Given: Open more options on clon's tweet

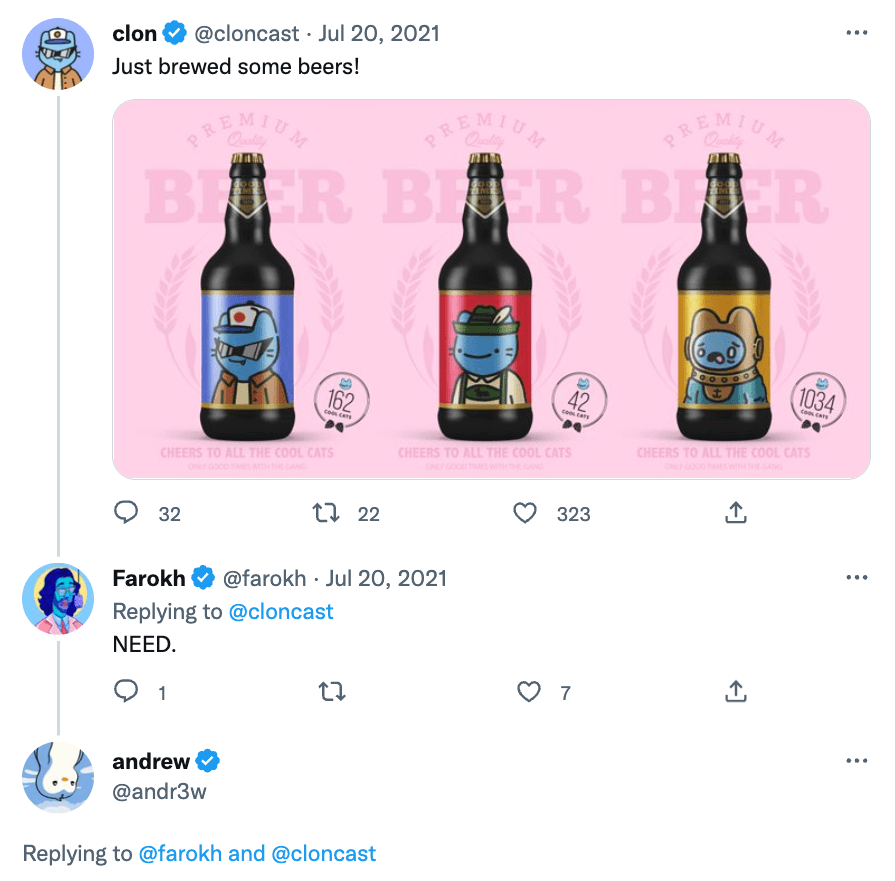Looking at the screenshot, I should point(856,33).
